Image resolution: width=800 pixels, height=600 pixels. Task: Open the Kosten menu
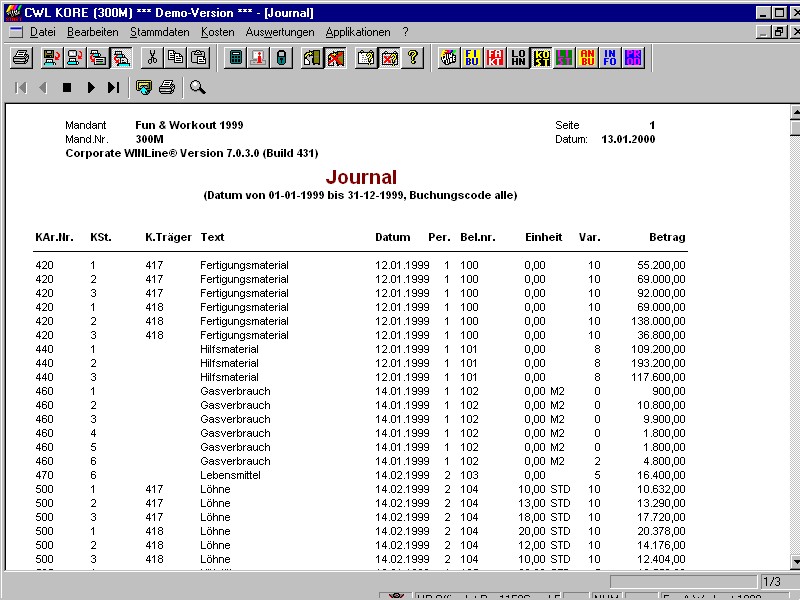point(217,32)
